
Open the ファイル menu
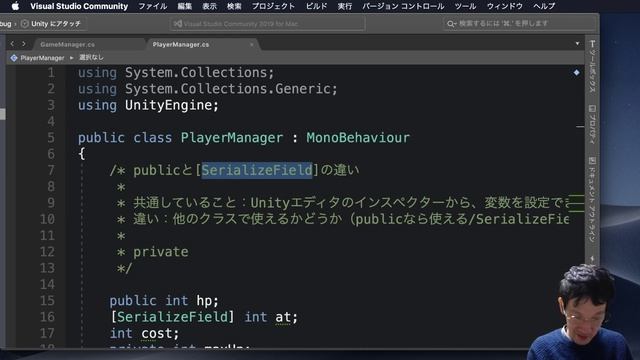click(153, 6)
